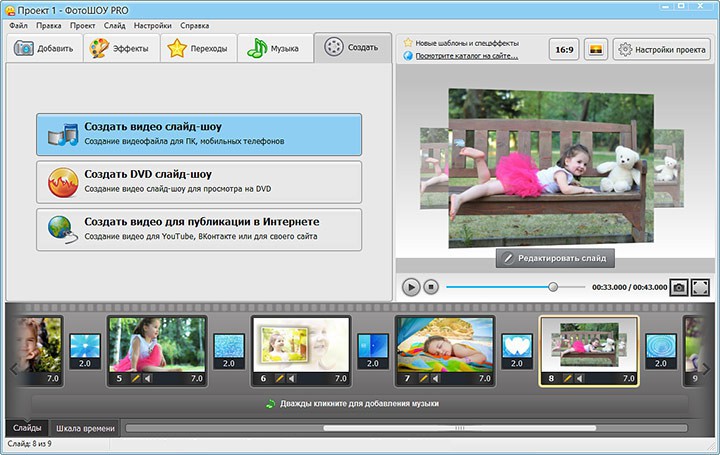Click pencil edit icon on slide 6
Viewport: 720px width, 455px height.
pos(280,379)
